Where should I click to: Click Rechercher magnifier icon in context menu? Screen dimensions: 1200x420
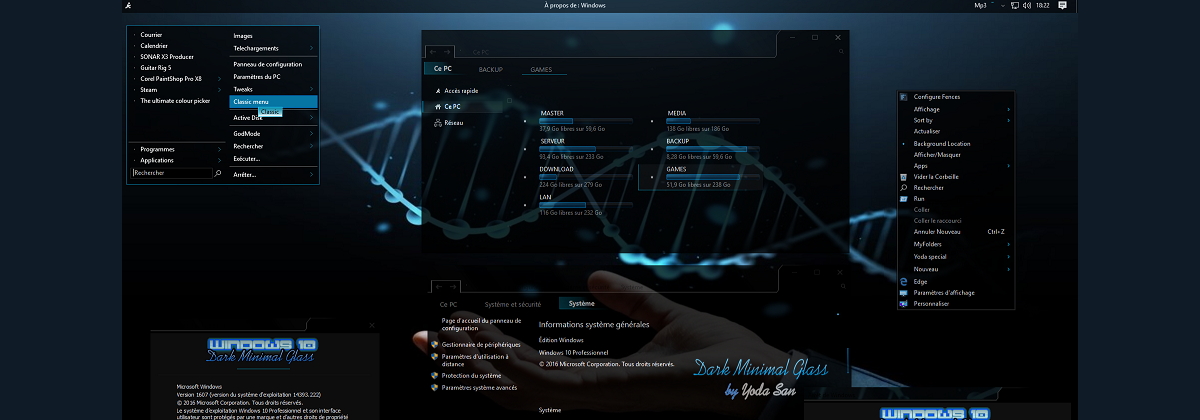(903, 188)
